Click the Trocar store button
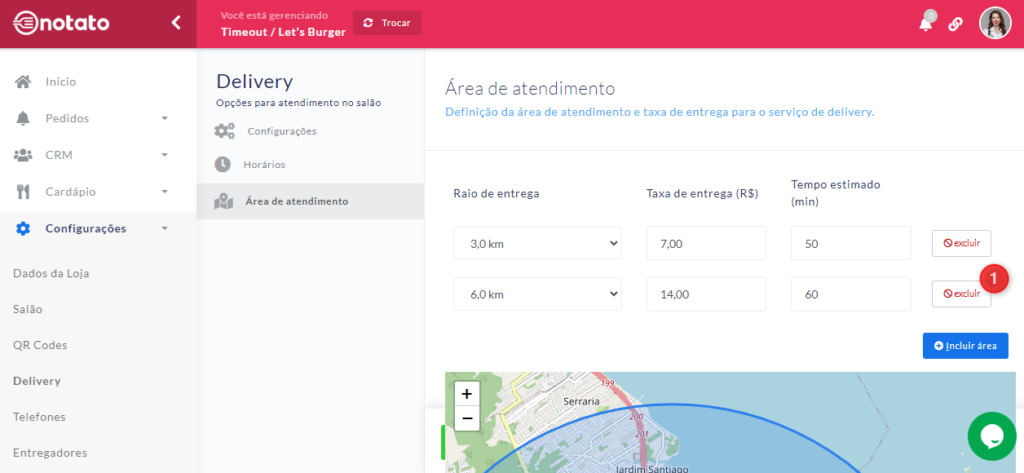This screenshot has height=473, width=1024. 387,23
